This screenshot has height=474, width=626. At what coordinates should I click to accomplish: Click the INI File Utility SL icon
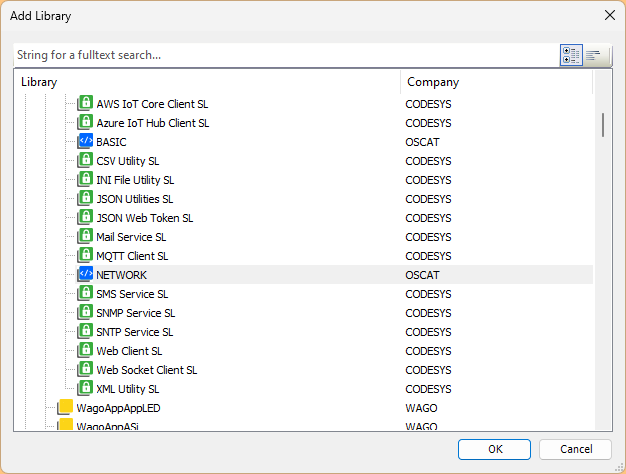pyautogui.click(x=85, y=179)
